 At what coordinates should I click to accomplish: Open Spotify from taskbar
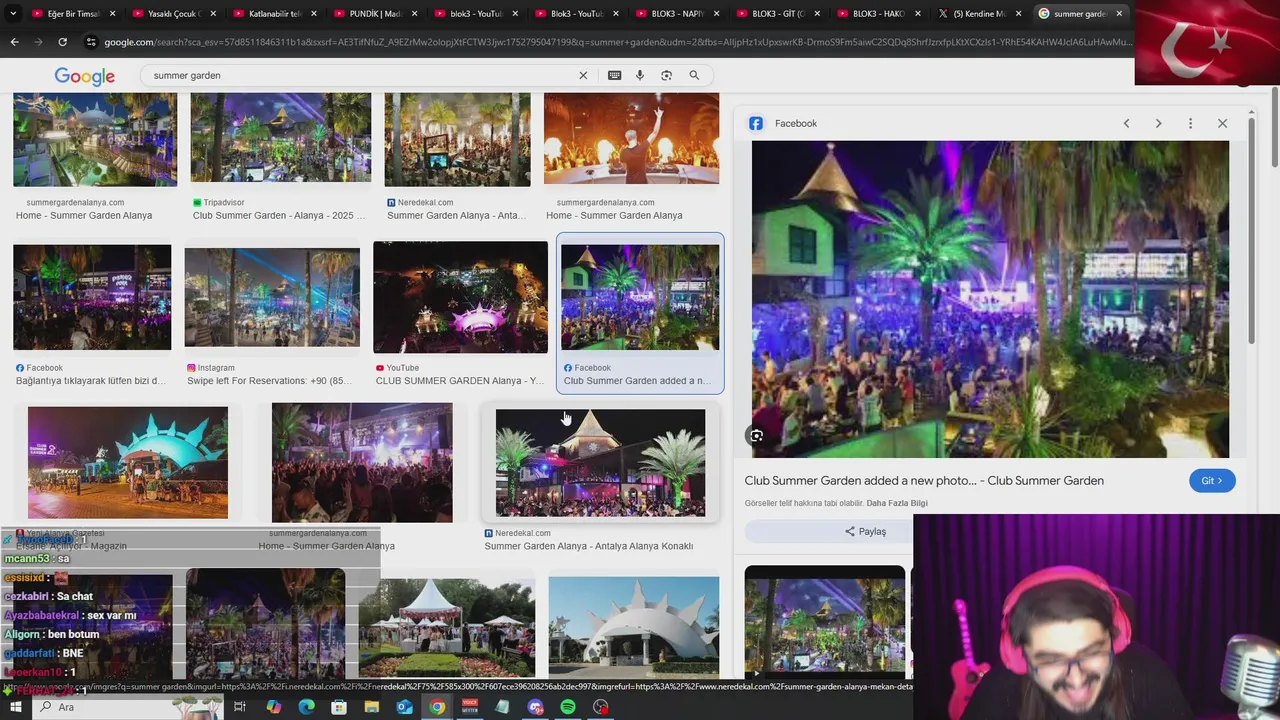[x=568, y=707]
